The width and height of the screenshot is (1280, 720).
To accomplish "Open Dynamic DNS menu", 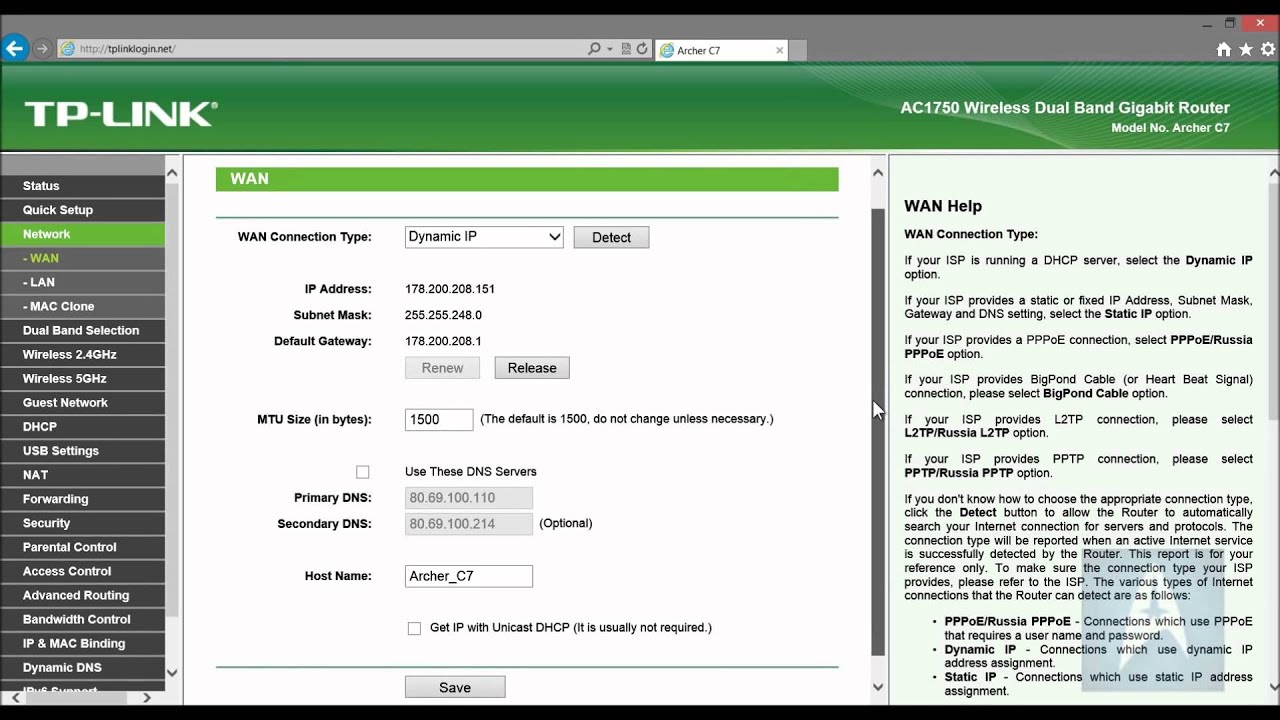I will (x=82, y=667).
